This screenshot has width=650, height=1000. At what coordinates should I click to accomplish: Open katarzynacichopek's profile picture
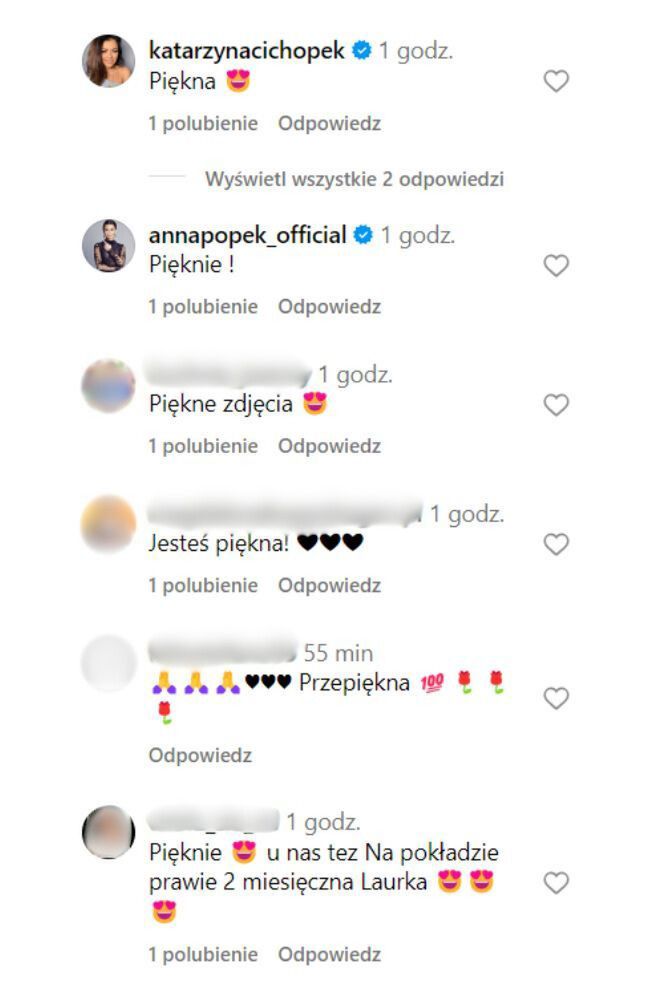[x=108, y=61]
